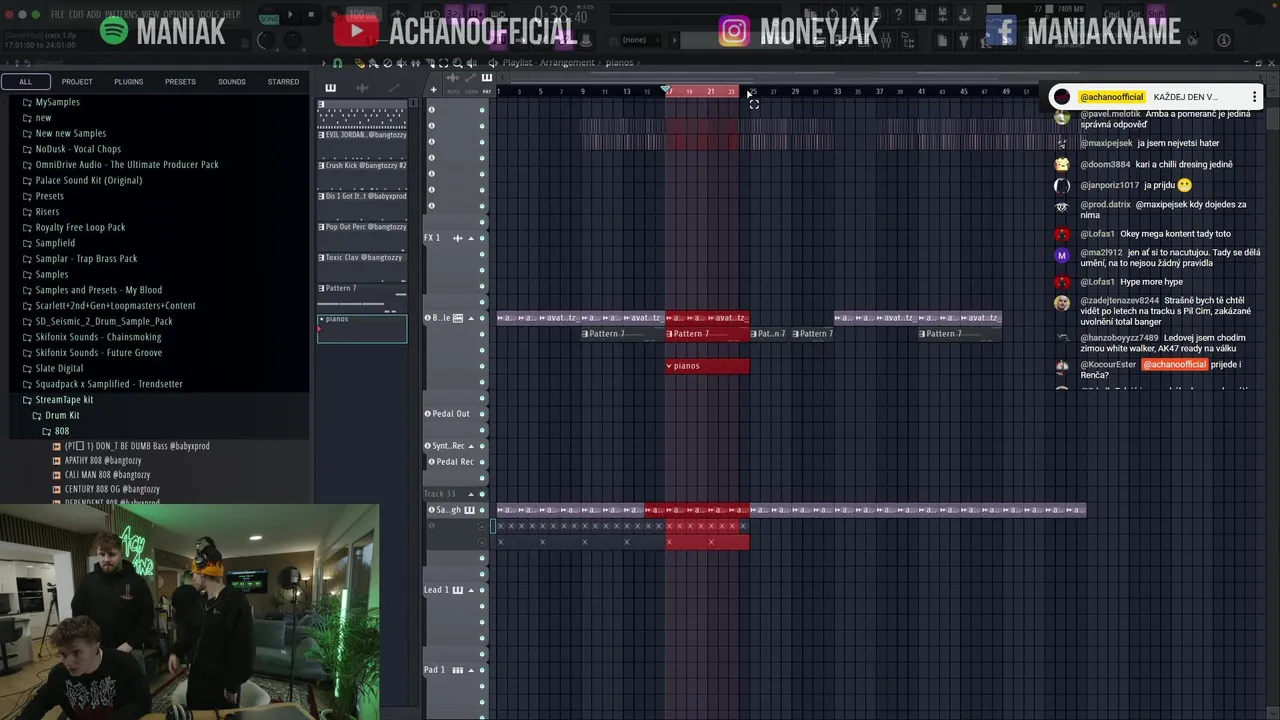Mute the Synt..Rec track

[482, 446]
